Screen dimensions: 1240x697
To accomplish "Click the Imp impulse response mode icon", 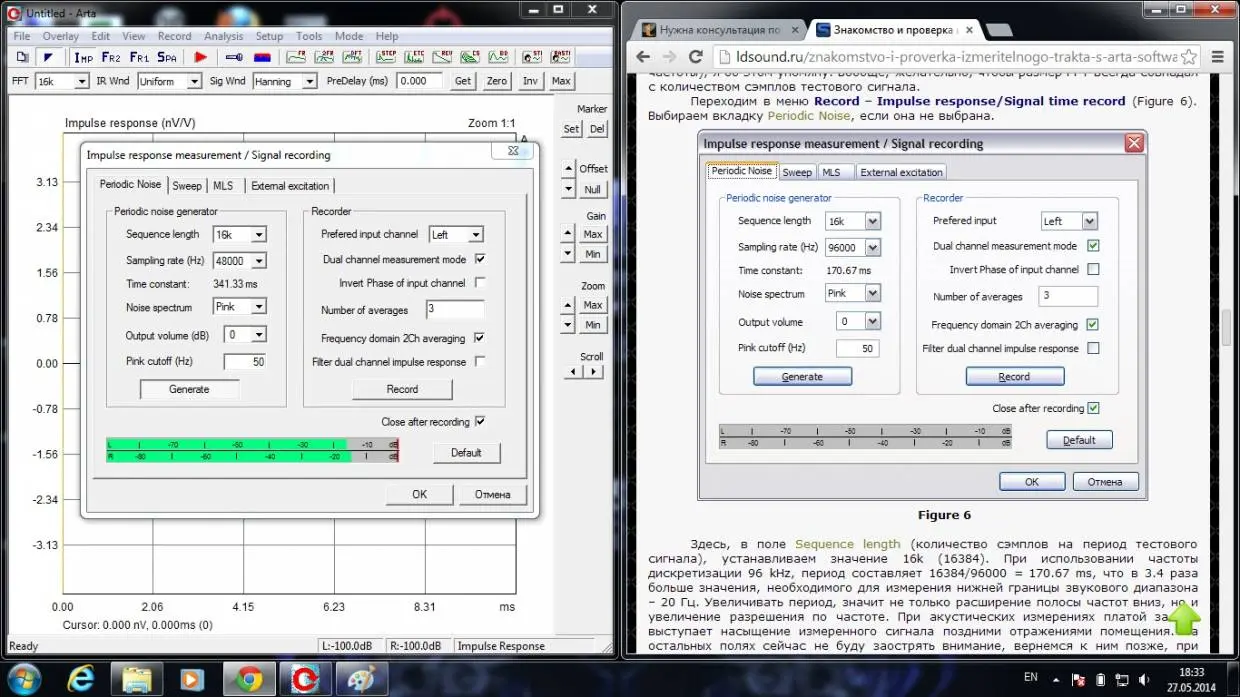I will (84, 57).
